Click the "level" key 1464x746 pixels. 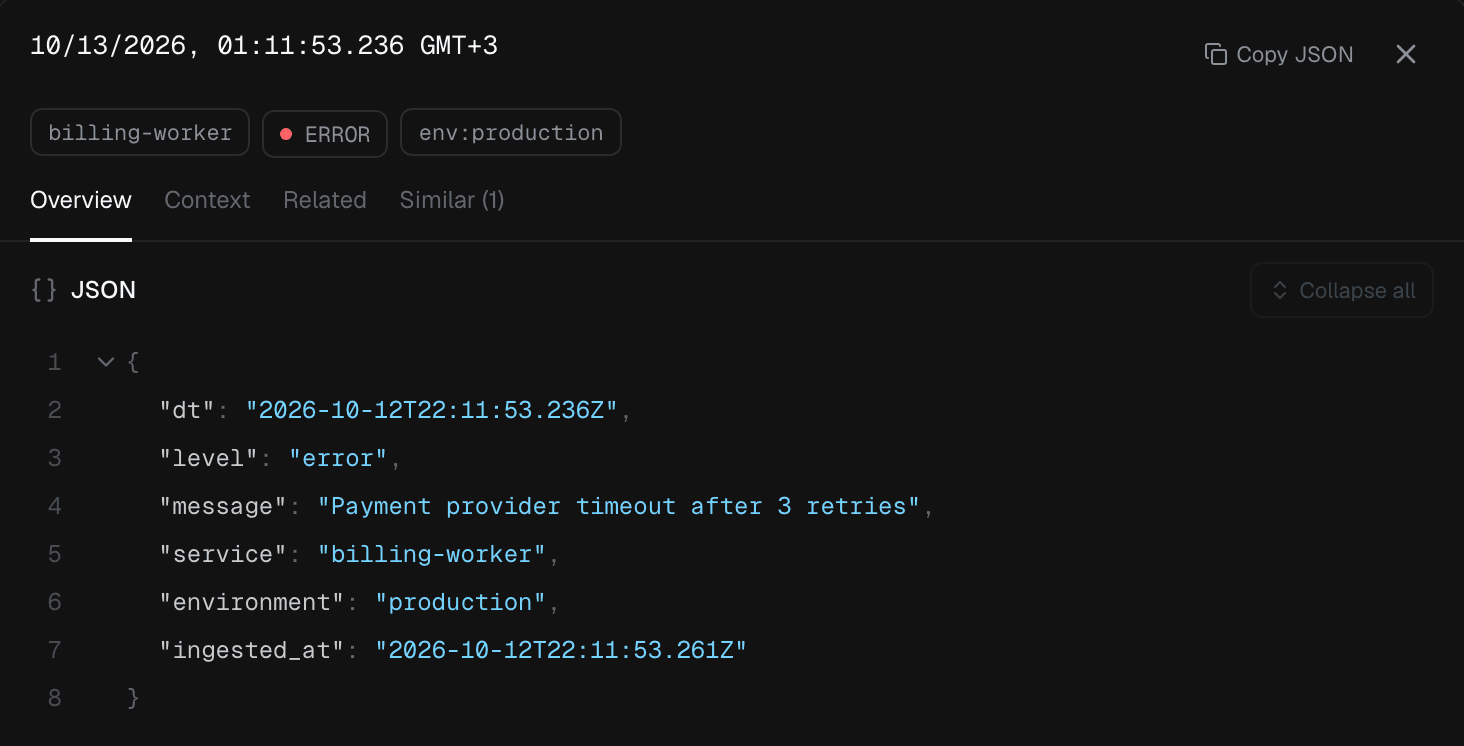click(x=210, y=458)
